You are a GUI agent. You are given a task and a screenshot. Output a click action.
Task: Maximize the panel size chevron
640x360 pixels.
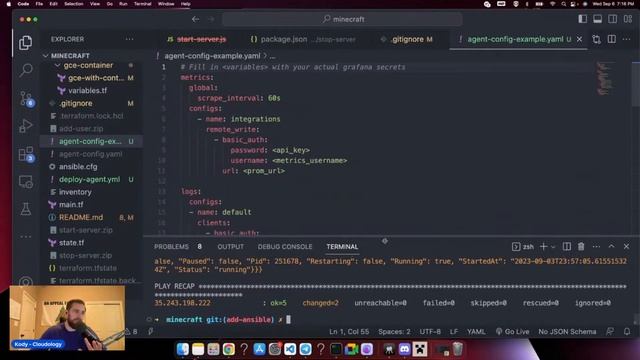click(x=611, y=247)
